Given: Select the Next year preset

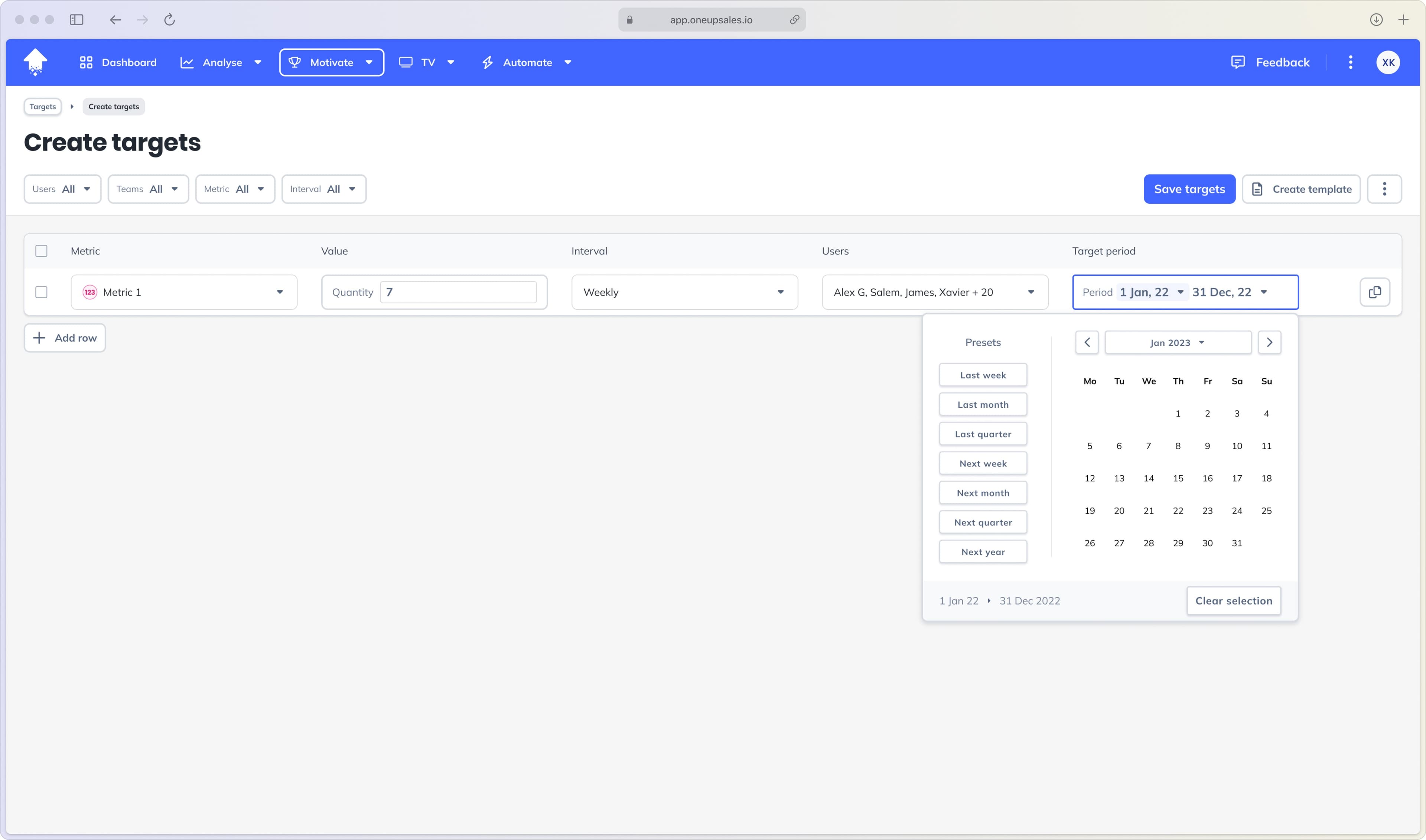Looking at the screenshot, I should (x=983, y=552).
